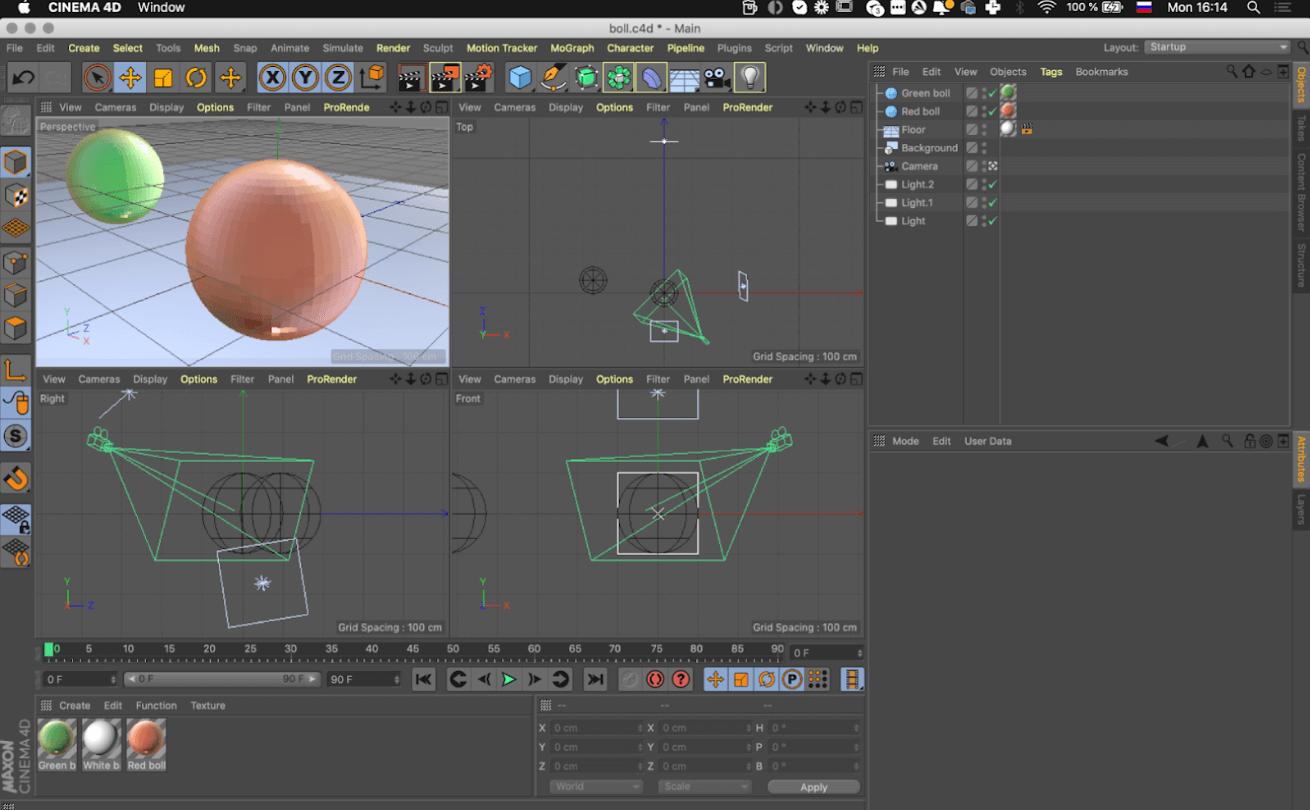Activate the Move tool
The height and width of the screenshot is (810, 1310).
[x=130, y=77]
